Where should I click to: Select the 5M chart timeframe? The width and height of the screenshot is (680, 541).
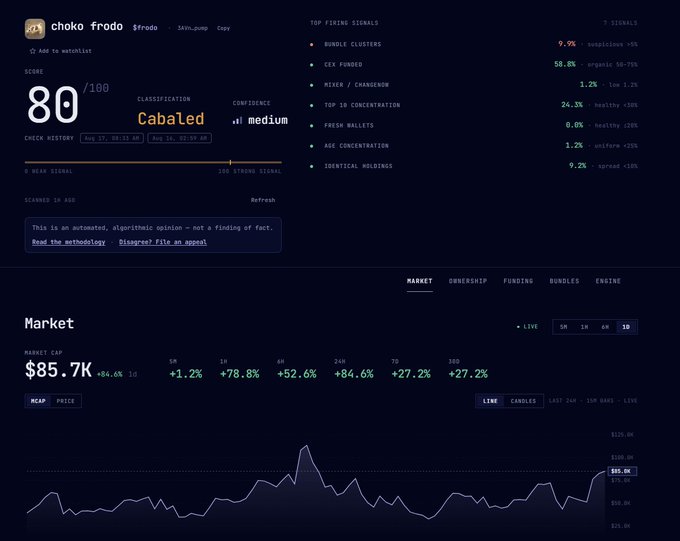563,327
